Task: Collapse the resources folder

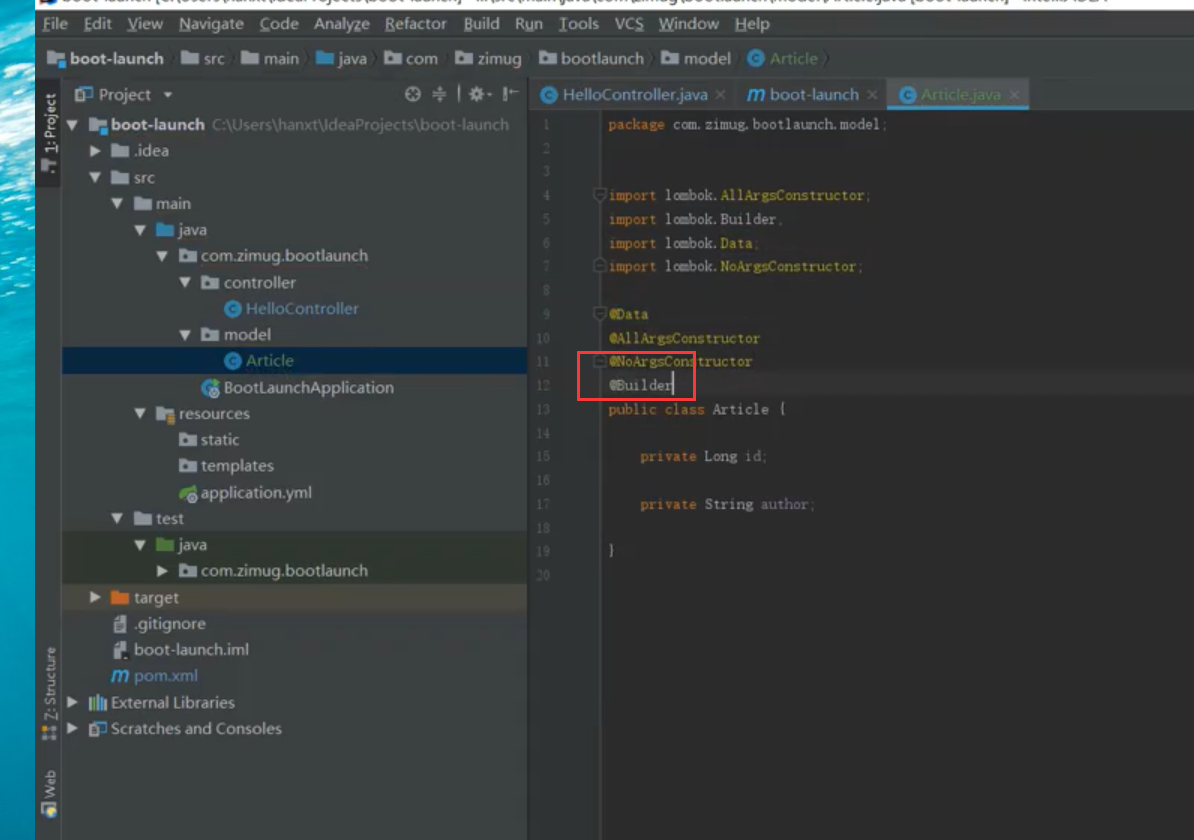Action: coord(140,414)
